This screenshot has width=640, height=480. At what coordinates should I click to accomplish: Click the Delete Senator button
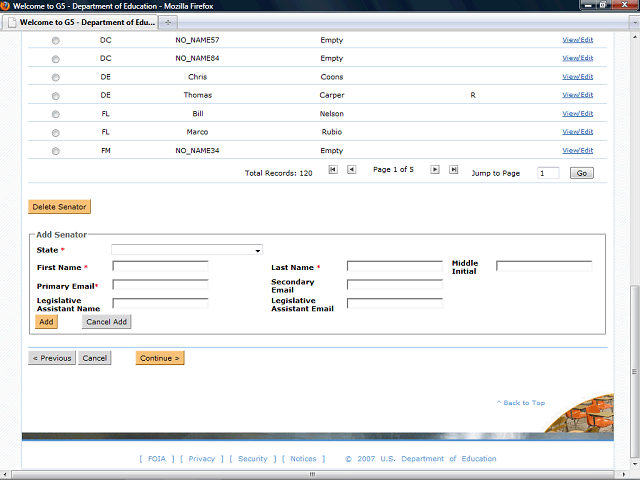[59, 207]
